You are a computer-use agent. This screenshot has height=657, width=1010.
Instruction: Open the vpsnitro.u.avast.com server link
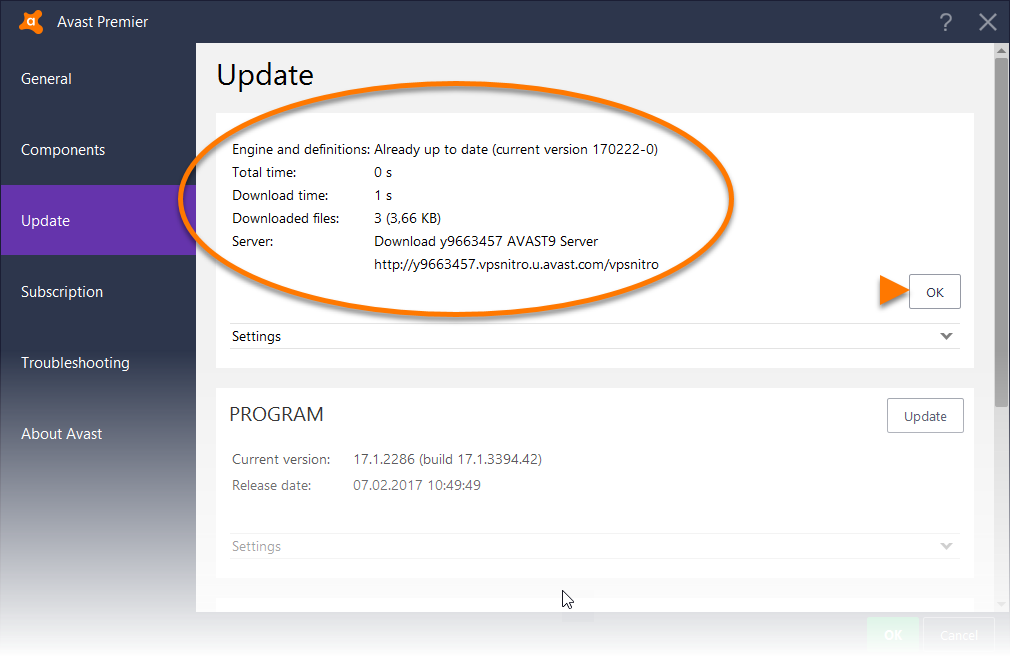516,264
